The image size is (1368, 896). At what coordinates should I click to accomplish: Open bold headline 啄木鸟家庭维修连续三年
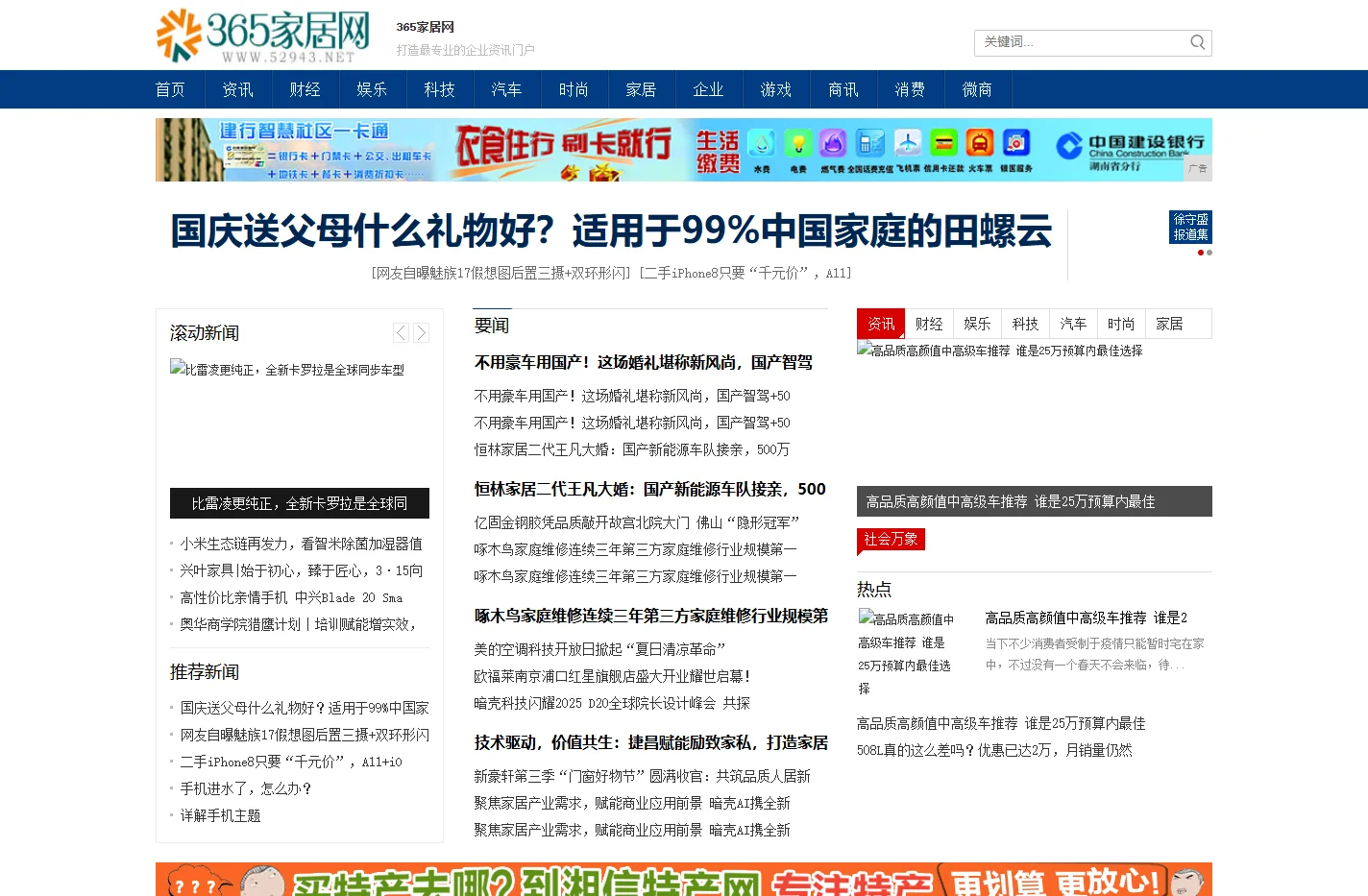(x=650, y=616)
